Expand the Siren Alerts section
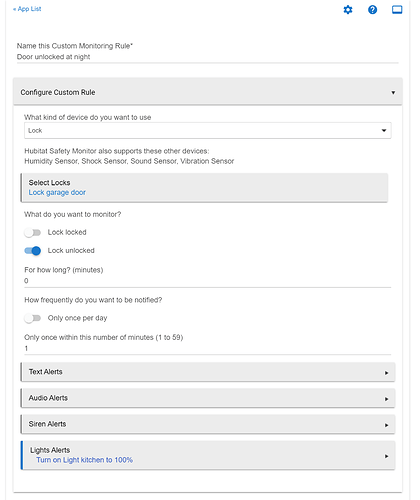Image resolution: width=420 pixels, height=500 pixels. [208, 424]
